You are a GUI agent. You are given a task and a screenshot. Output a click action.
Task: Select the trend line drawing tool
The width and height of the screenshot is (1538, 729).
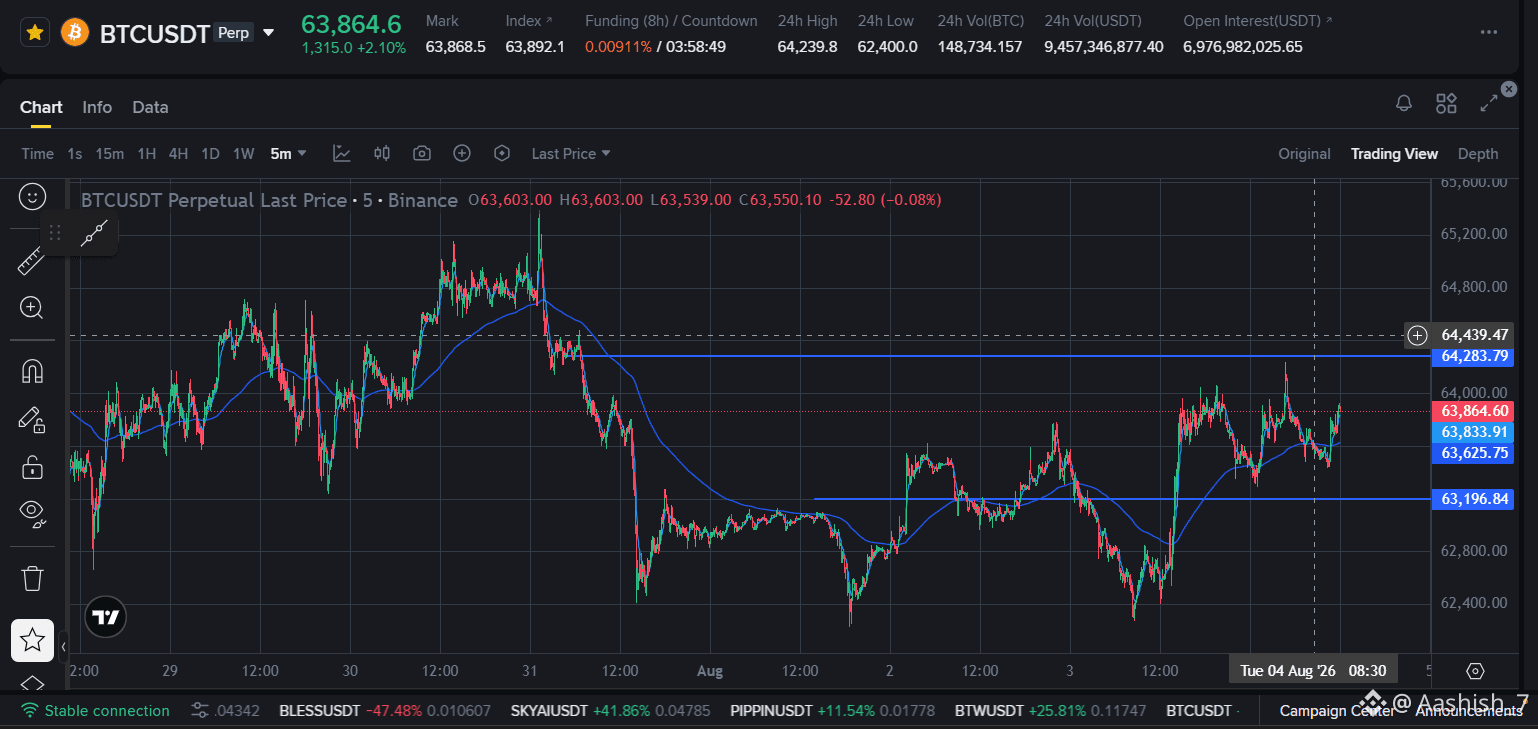point(94,233)
